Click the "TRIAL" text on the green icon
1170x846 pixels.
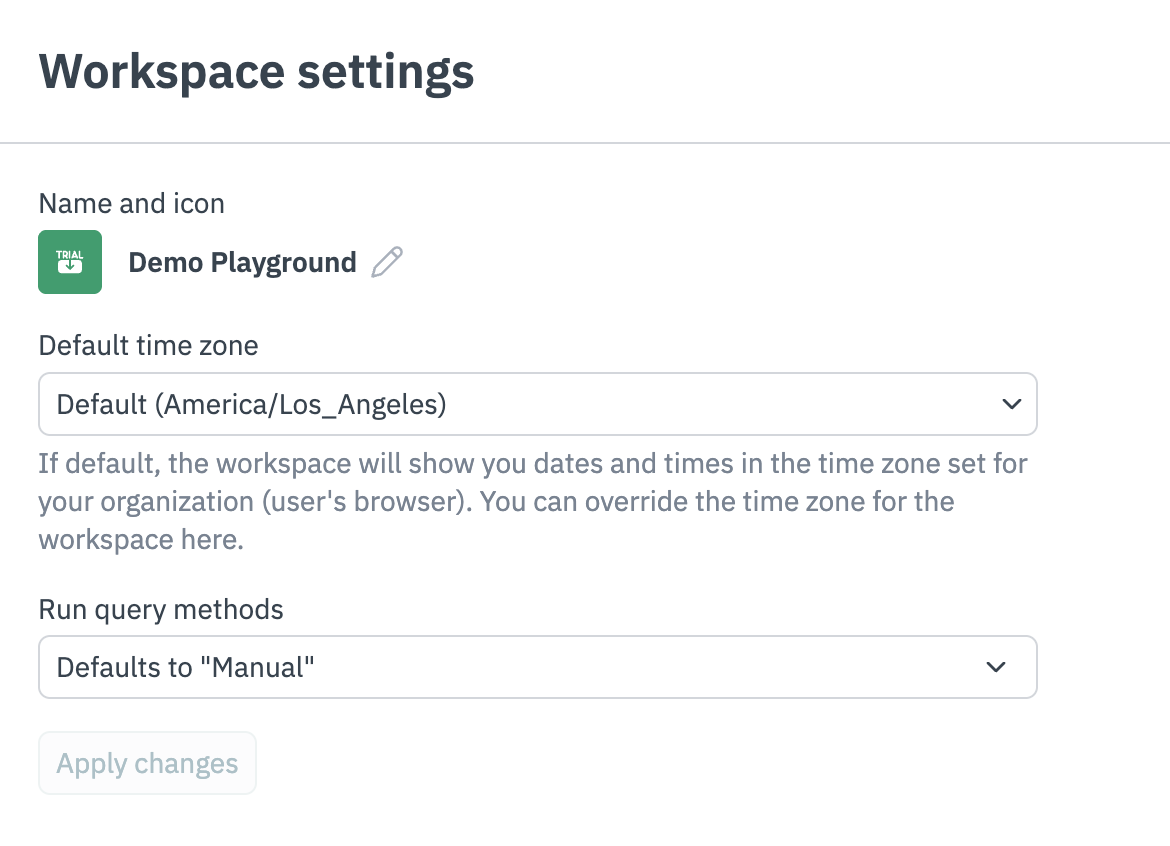click(70, 255)
